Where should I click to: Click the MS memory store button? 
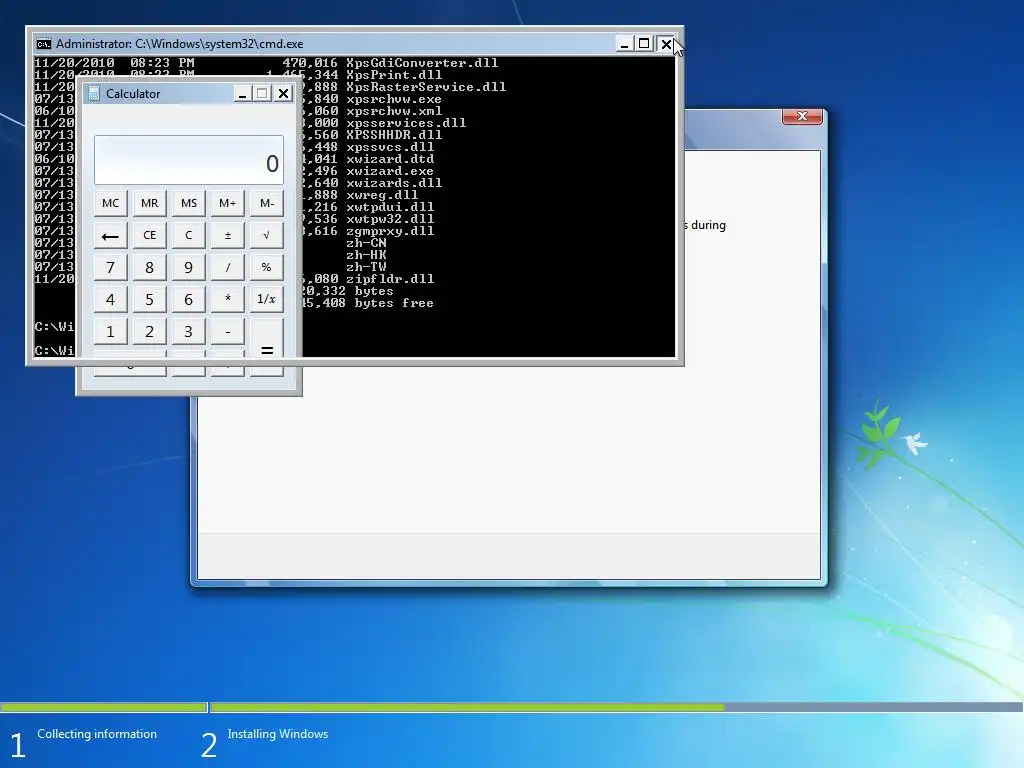(x=189, y=203)
